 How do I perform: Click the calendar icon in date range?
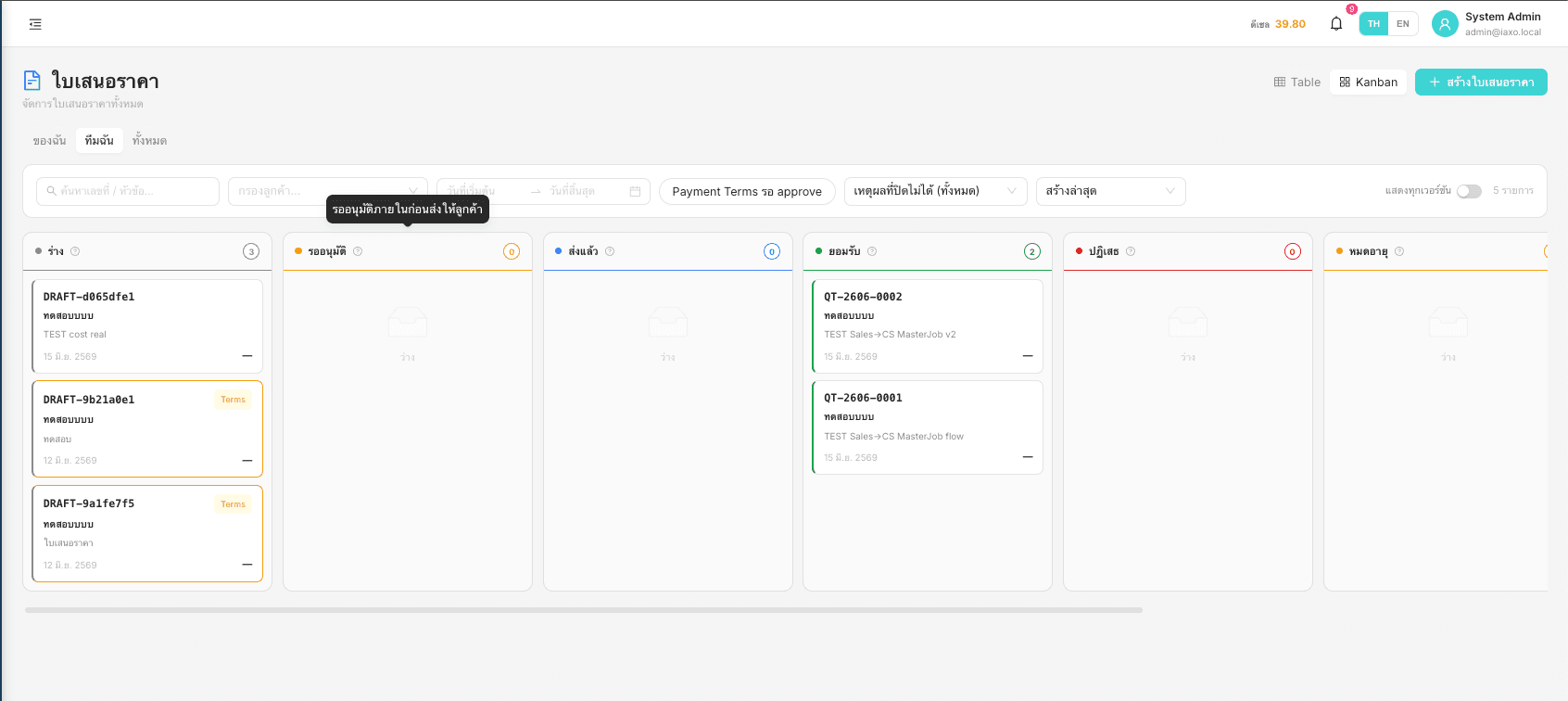point(635,191)
